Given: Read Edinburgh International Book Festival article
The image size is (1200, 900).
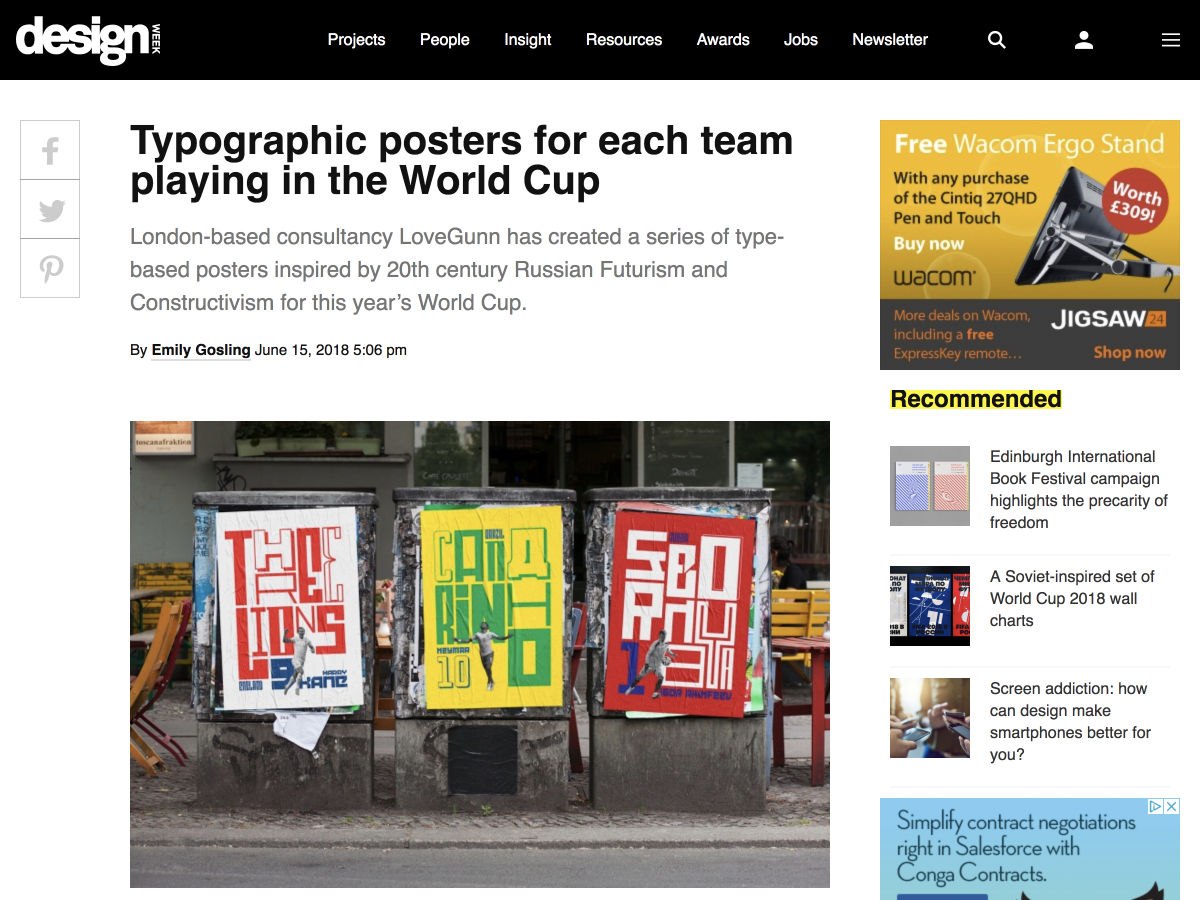Looking at the screenshot, I should pyautogui.click(x=1079, y=489).
